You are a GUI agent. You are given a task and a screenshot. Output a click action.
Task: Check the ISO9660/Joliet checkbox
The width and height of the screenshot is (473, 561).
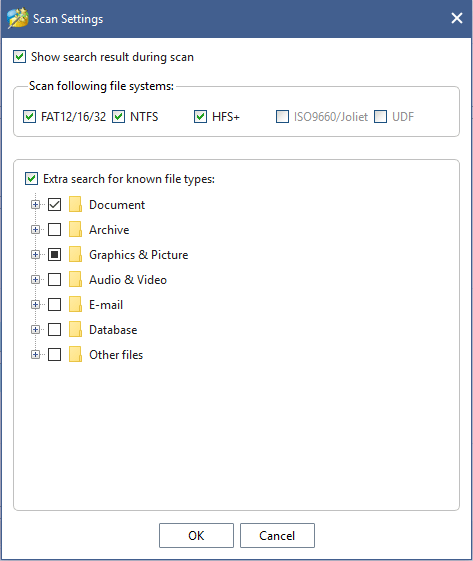[282, 116]
